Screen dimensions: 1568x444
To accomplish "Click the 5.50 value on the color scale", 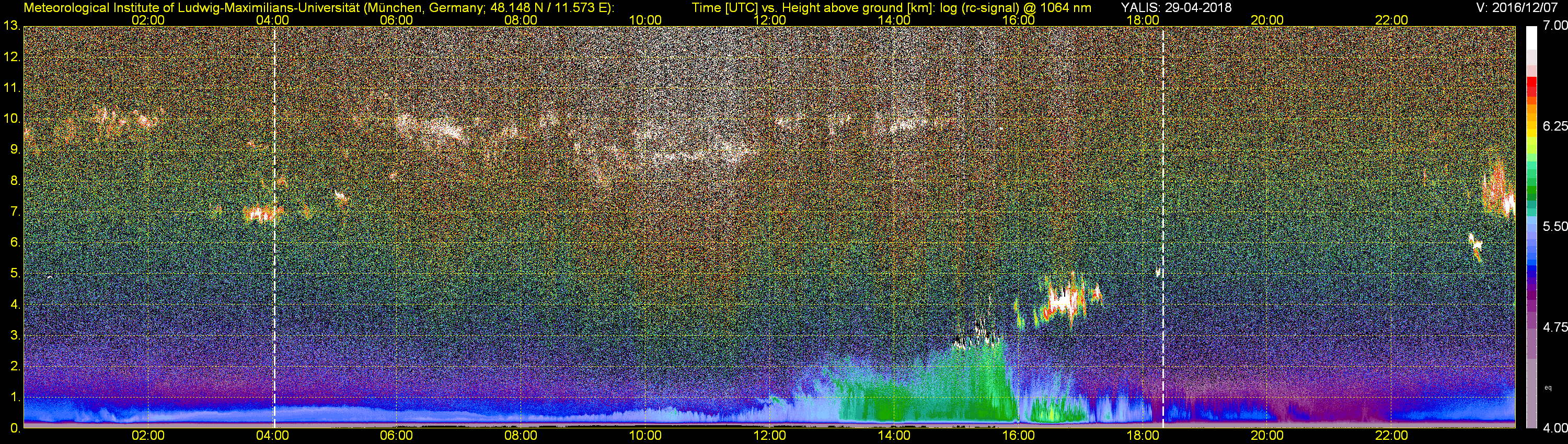I will tap(1554, 226).
